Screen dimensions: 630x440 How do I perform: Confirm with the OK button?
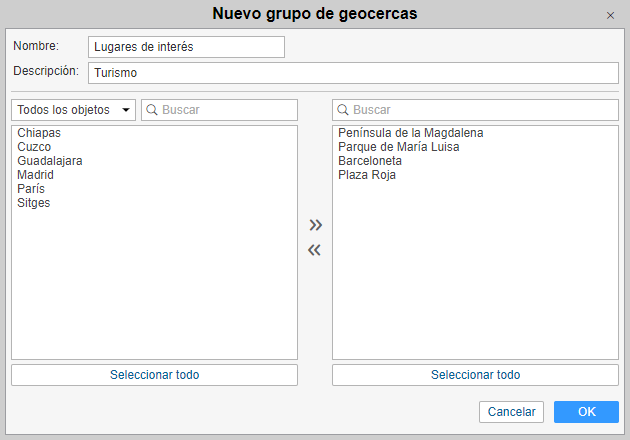click(x=586, y=412)
